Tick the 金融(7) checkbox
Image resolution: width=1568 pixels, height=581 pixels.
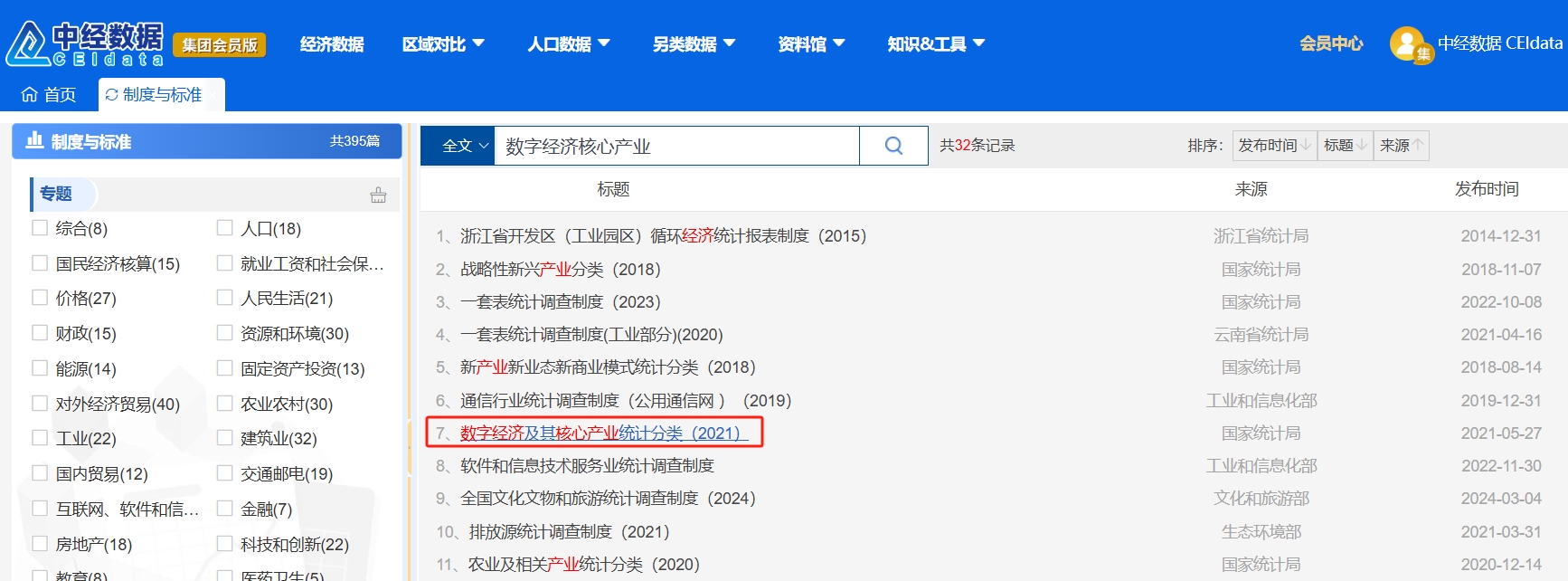pyautogui.click(x=224, y=508)
